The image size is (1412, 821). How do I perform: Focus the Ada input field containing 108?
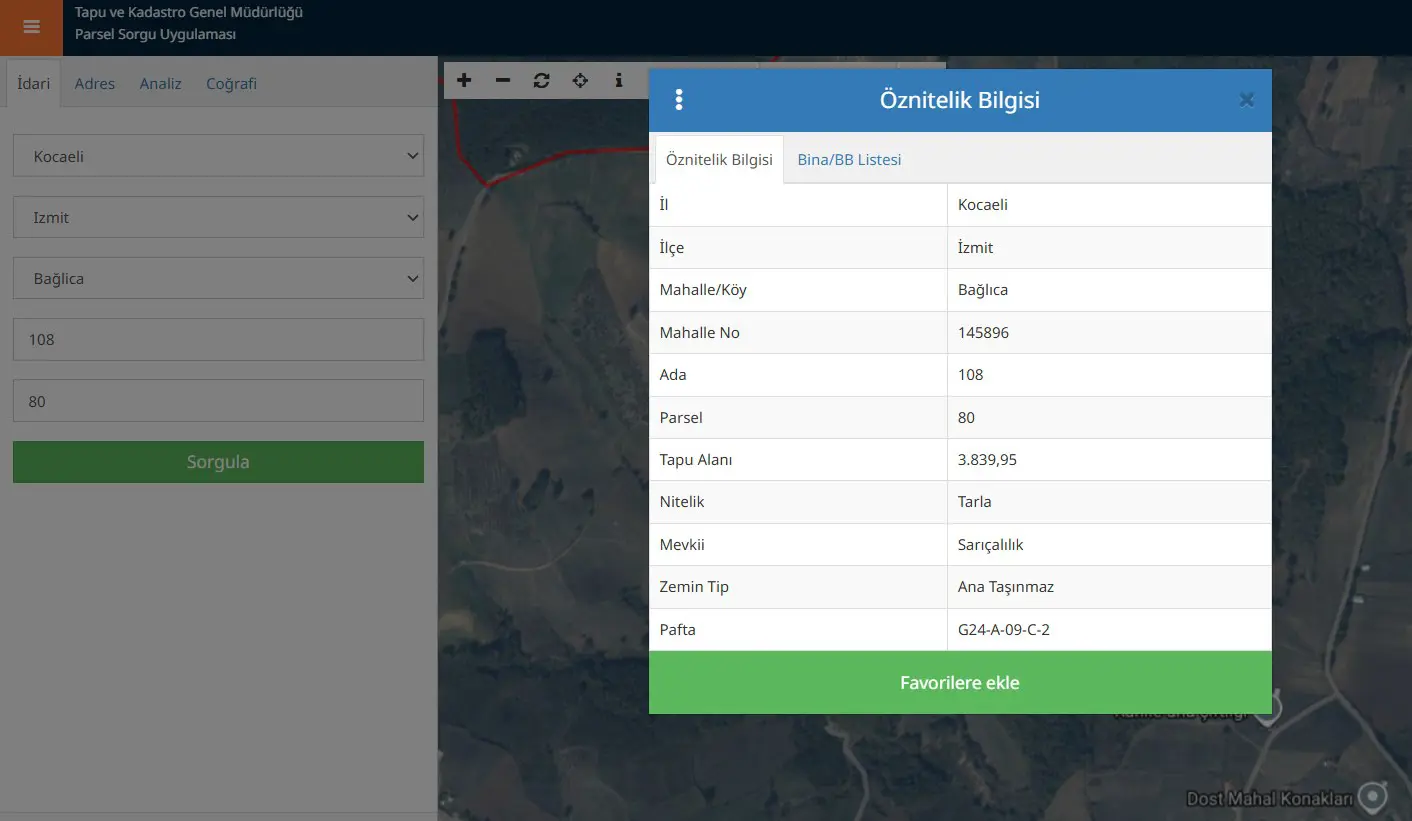(x=218, y=339)
